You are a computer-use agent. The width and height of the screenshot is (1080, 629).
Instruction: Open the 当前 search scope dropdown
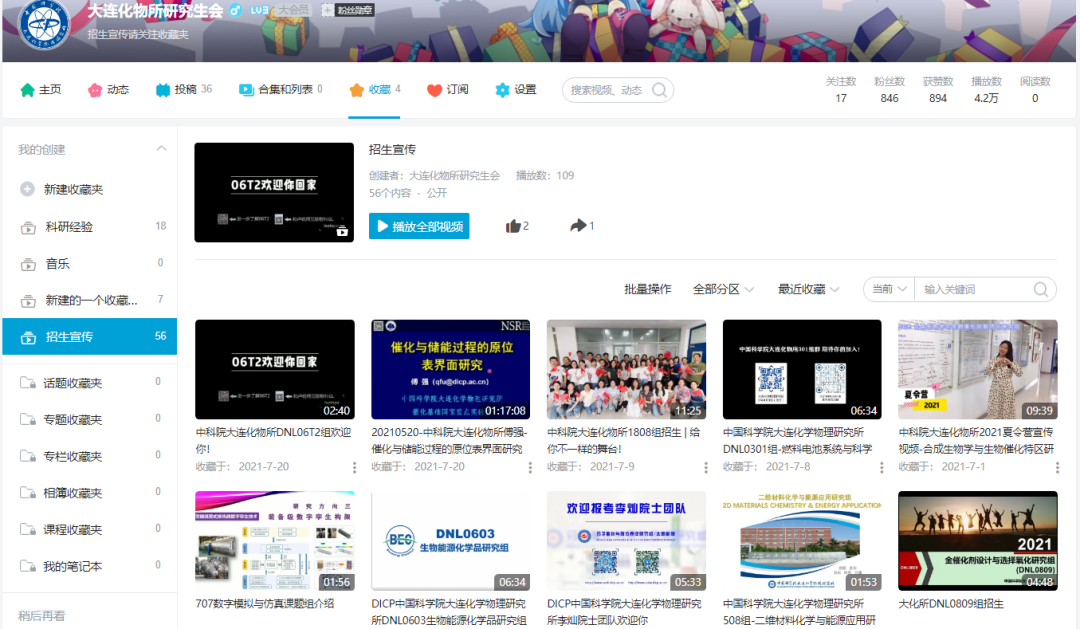click(889, 289)
